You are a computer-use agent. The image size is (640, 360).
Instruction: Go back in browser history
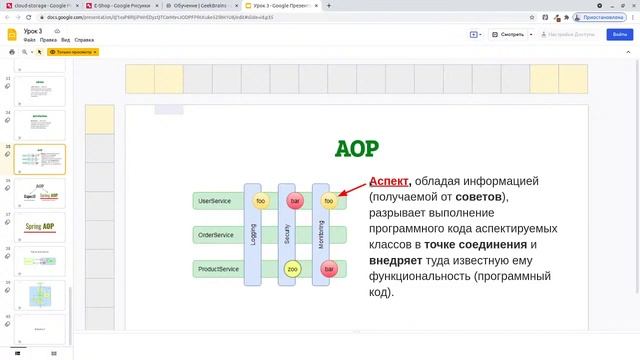[x=7, y=18]
